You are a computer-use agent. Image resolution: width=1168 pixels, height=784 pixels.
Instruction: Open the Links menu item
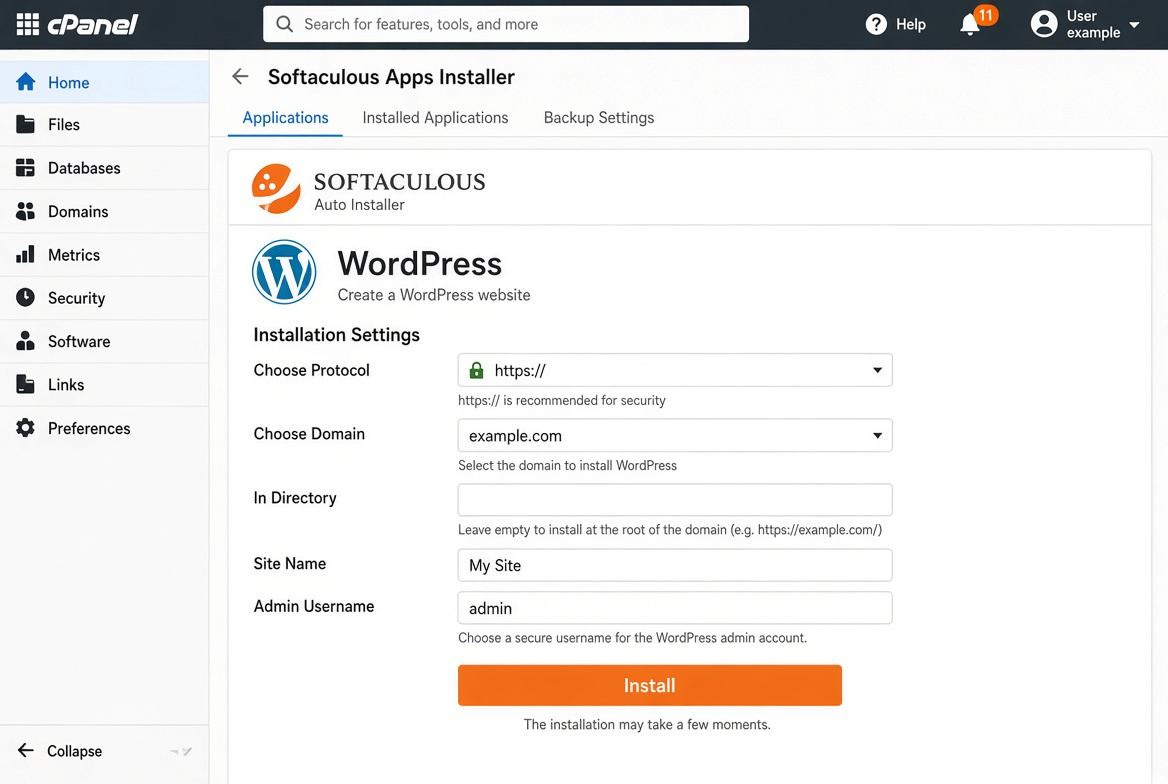point(104,385)
